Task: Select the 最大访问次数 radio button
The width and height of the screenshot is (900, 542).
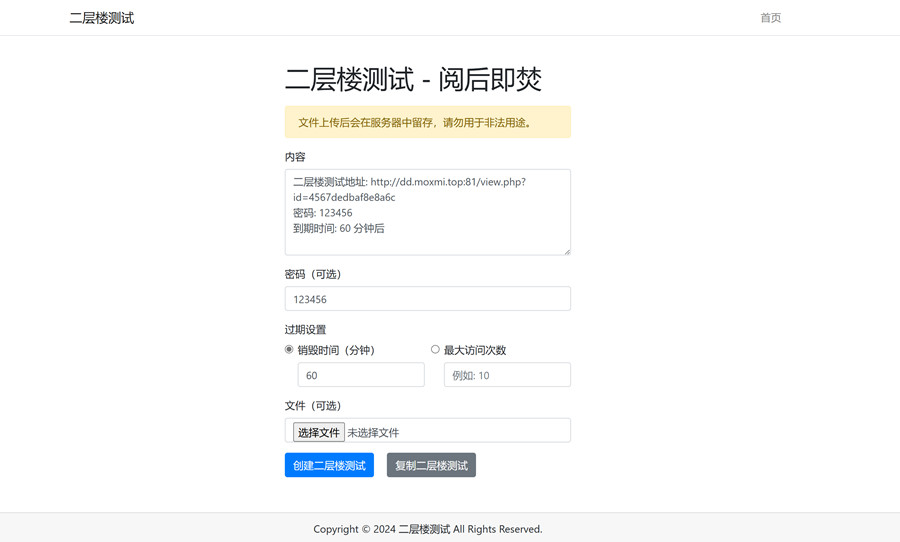Action: pyautogui.click(x=435, y=349)
